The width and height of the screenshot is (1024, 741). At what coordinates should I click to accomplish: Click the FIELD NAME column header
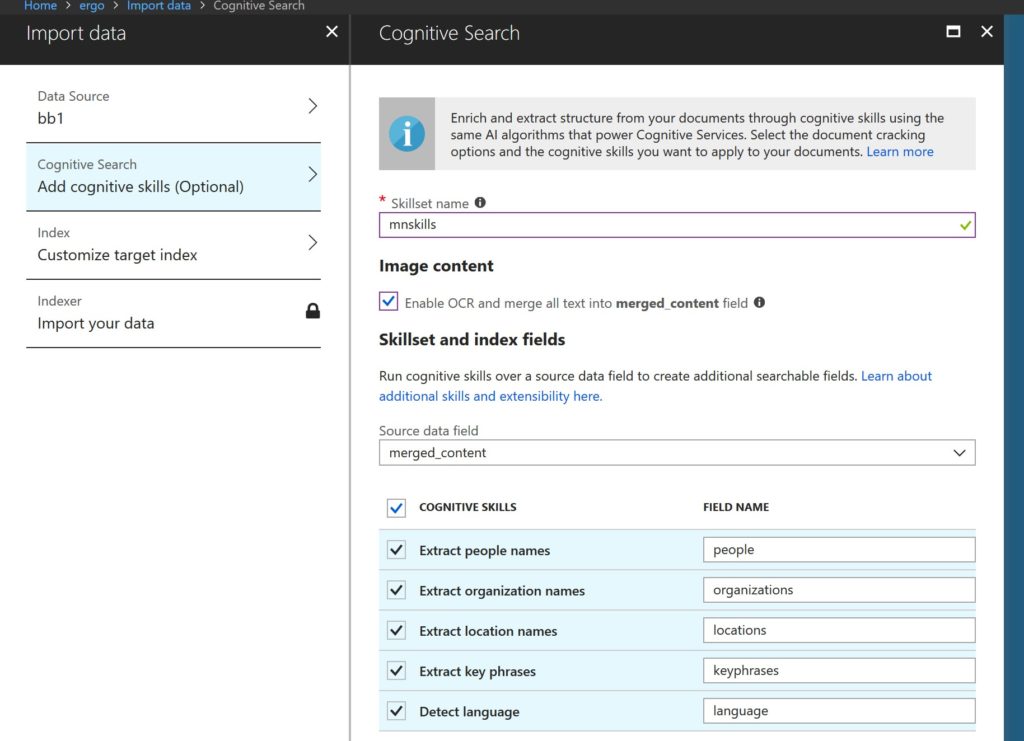[736, 507]
